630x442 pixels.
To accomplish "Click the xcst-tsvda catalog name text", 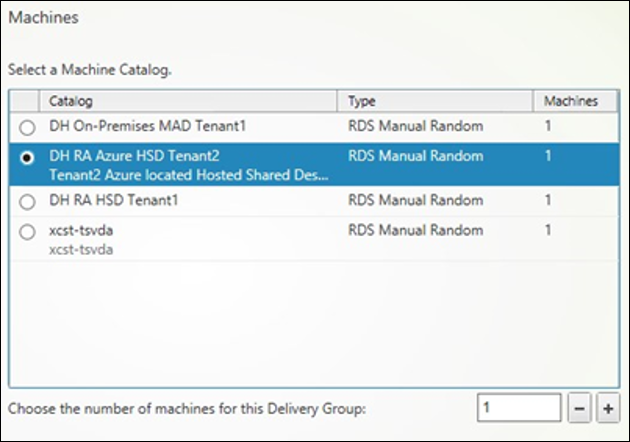I will (81, 230).
